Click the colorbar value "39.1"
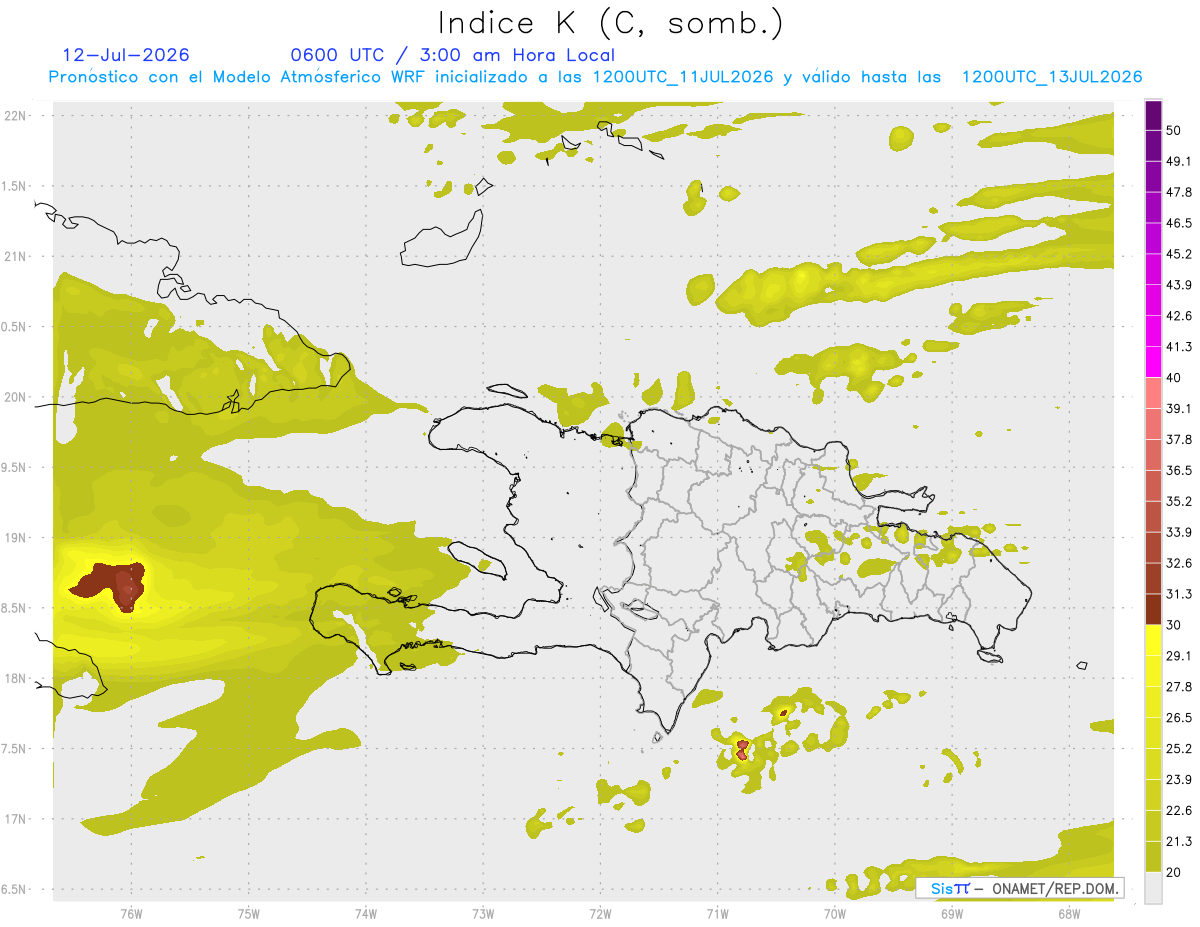Image resolution: width=1200 pixels, height=927 pixels. [x=1179, y=409]
